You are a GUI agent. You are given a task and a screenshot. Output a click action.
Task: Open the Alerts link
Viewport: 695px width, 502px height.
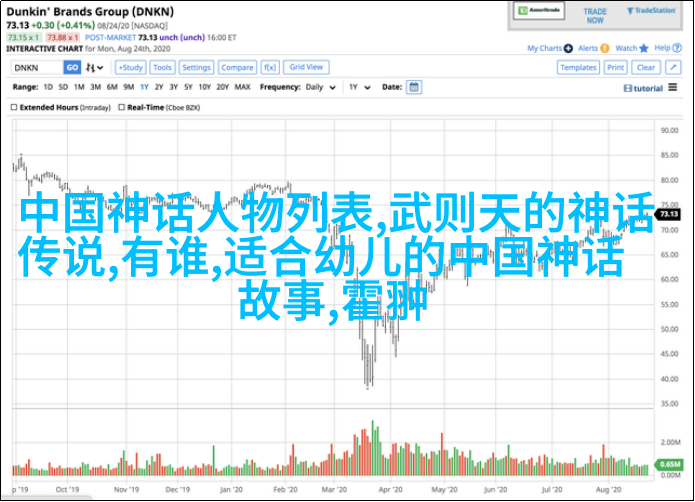click(588, 48)
